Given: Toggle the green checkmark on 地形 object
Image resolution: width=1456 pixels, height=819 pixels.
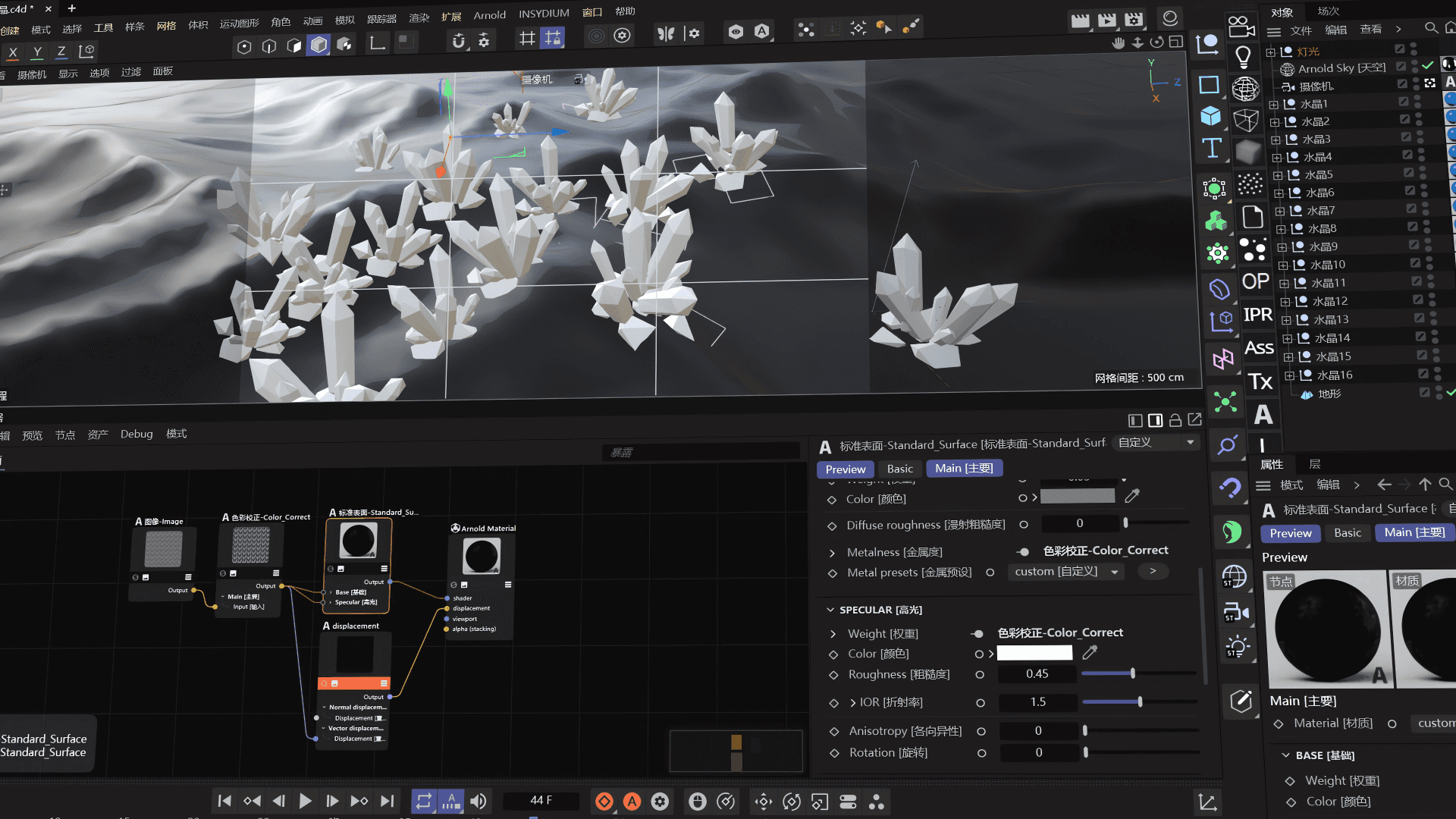Looking at the screenshot, I should pyautogui.click(x=1450, y=392).
